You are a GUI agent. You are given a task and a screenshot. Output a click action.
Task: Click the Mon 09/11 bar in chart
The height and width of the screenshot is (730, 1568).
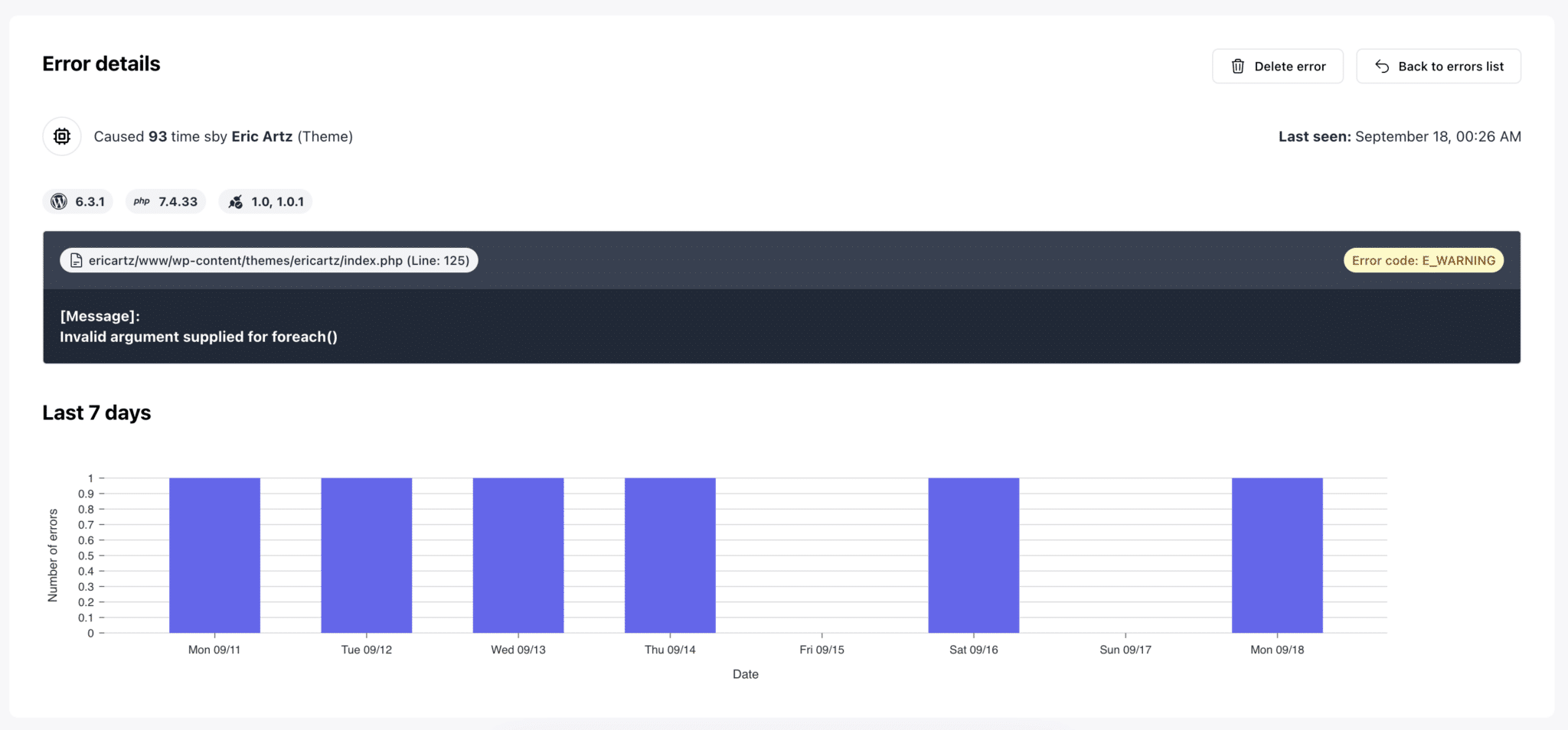214,556
